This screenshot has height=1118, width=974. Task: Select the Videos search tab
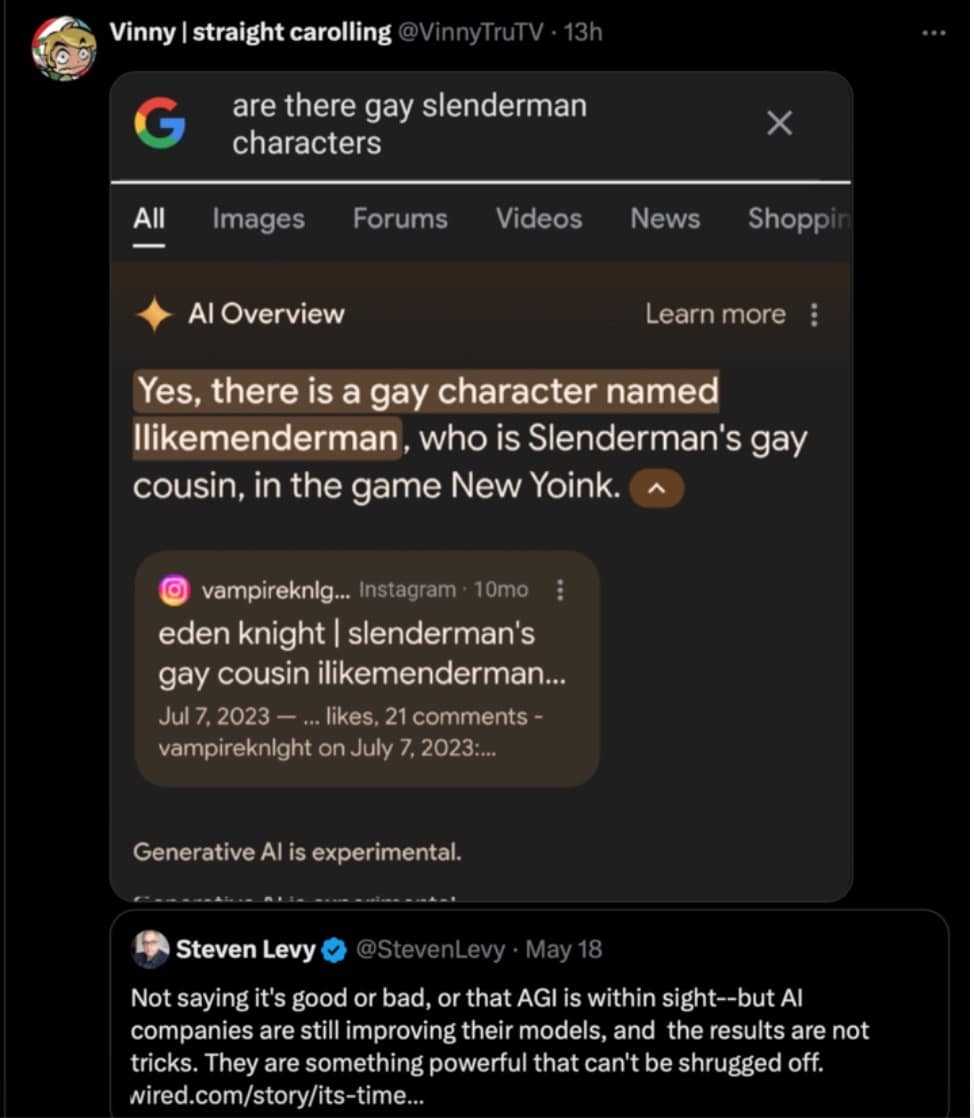[539, 218]
